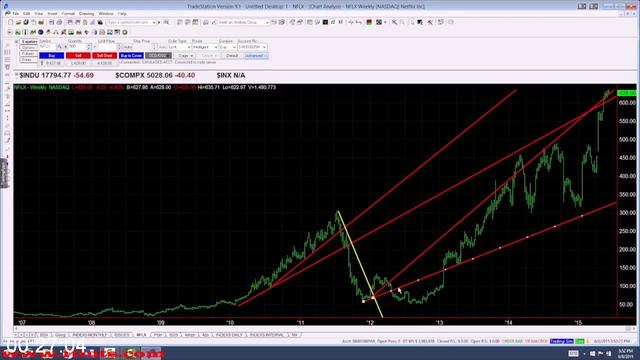Select the Forex order tab
This screenshot has height=360, width=640.
[29, 60]
